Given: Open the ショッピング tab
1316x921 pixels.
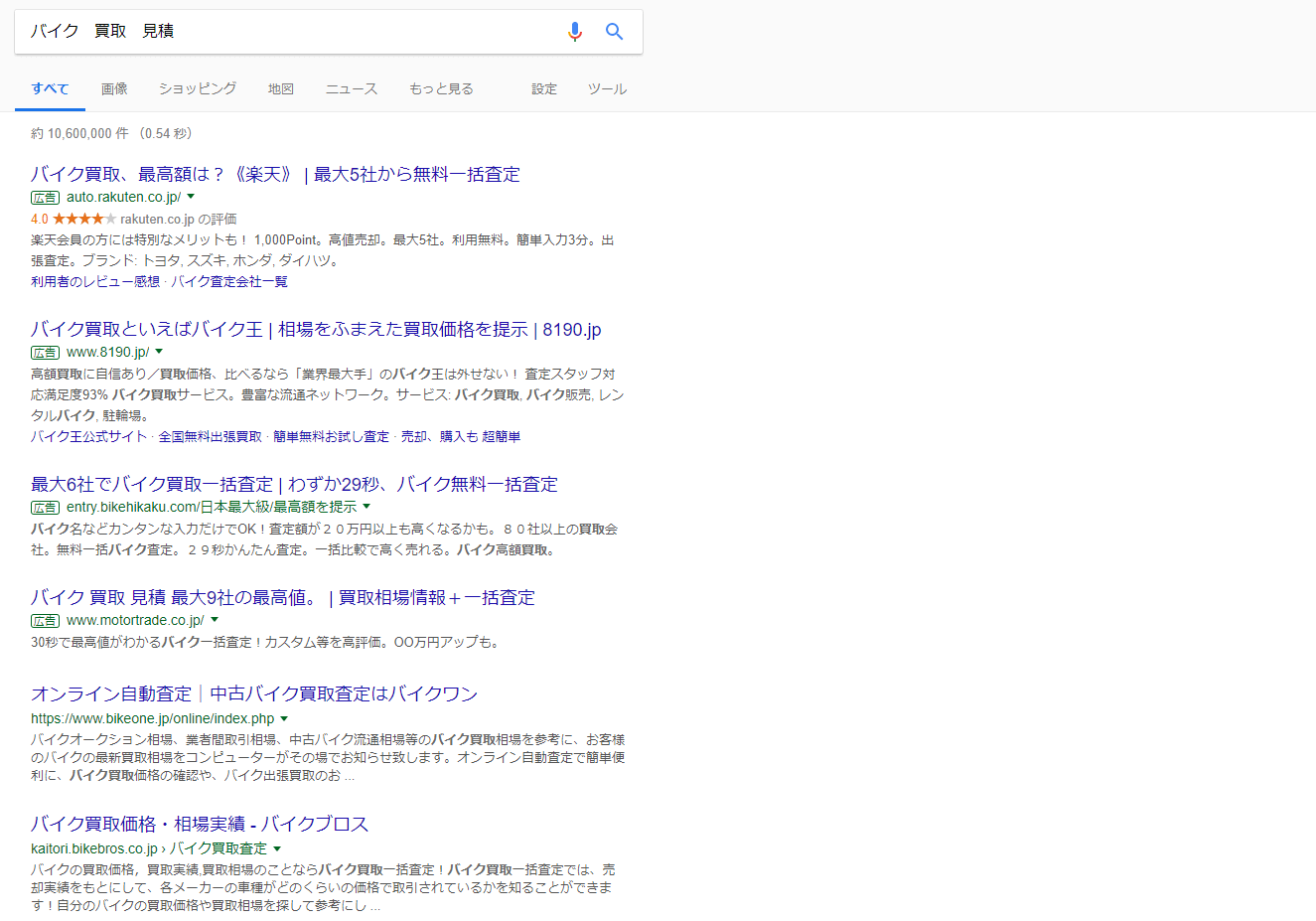Looking at the screenshot, I should click(198, 88).
